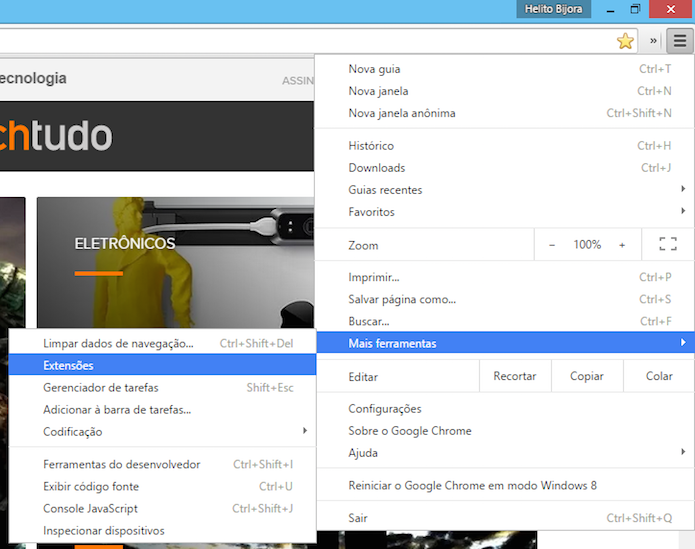
Task: Toggle fullscreen mode icon next to Zoom
Action: pyautogui.click(x=668, y=244)
